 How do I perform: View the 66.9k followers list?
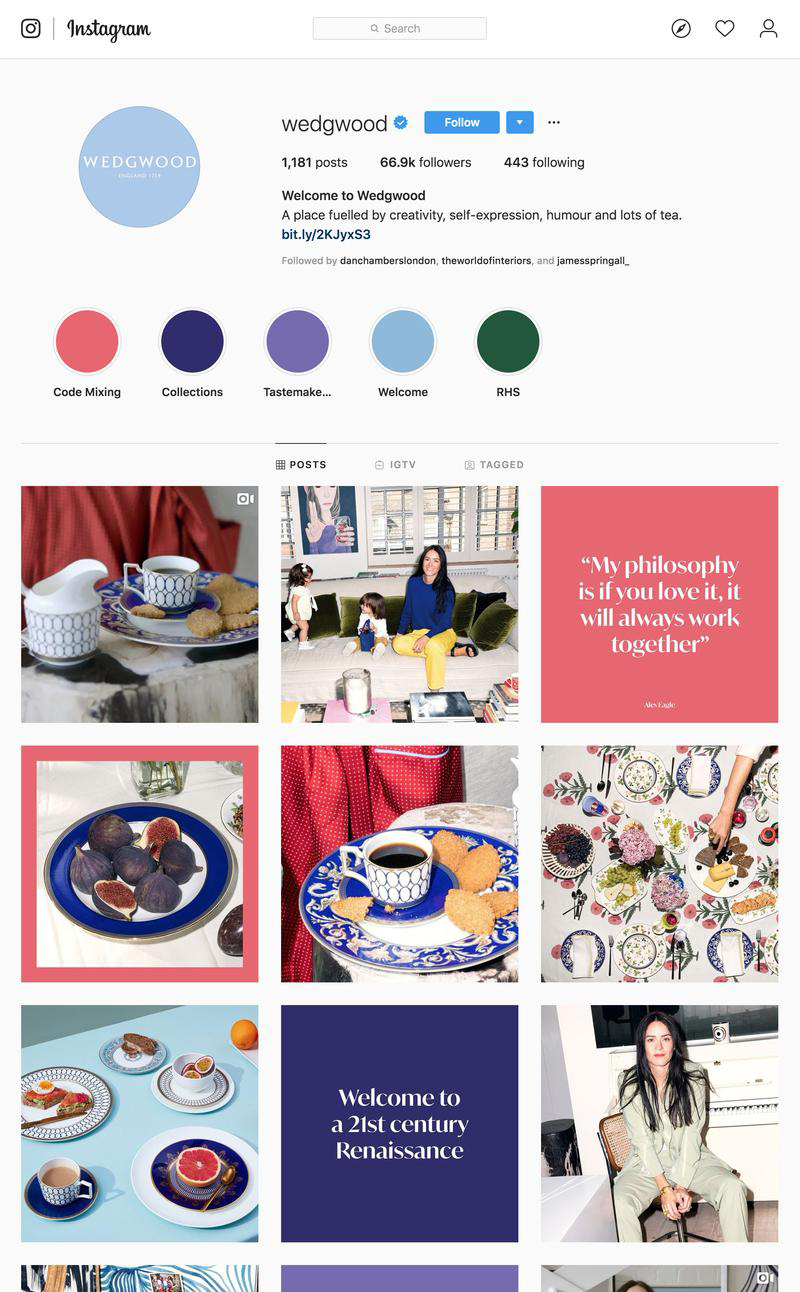coord(425,162)
